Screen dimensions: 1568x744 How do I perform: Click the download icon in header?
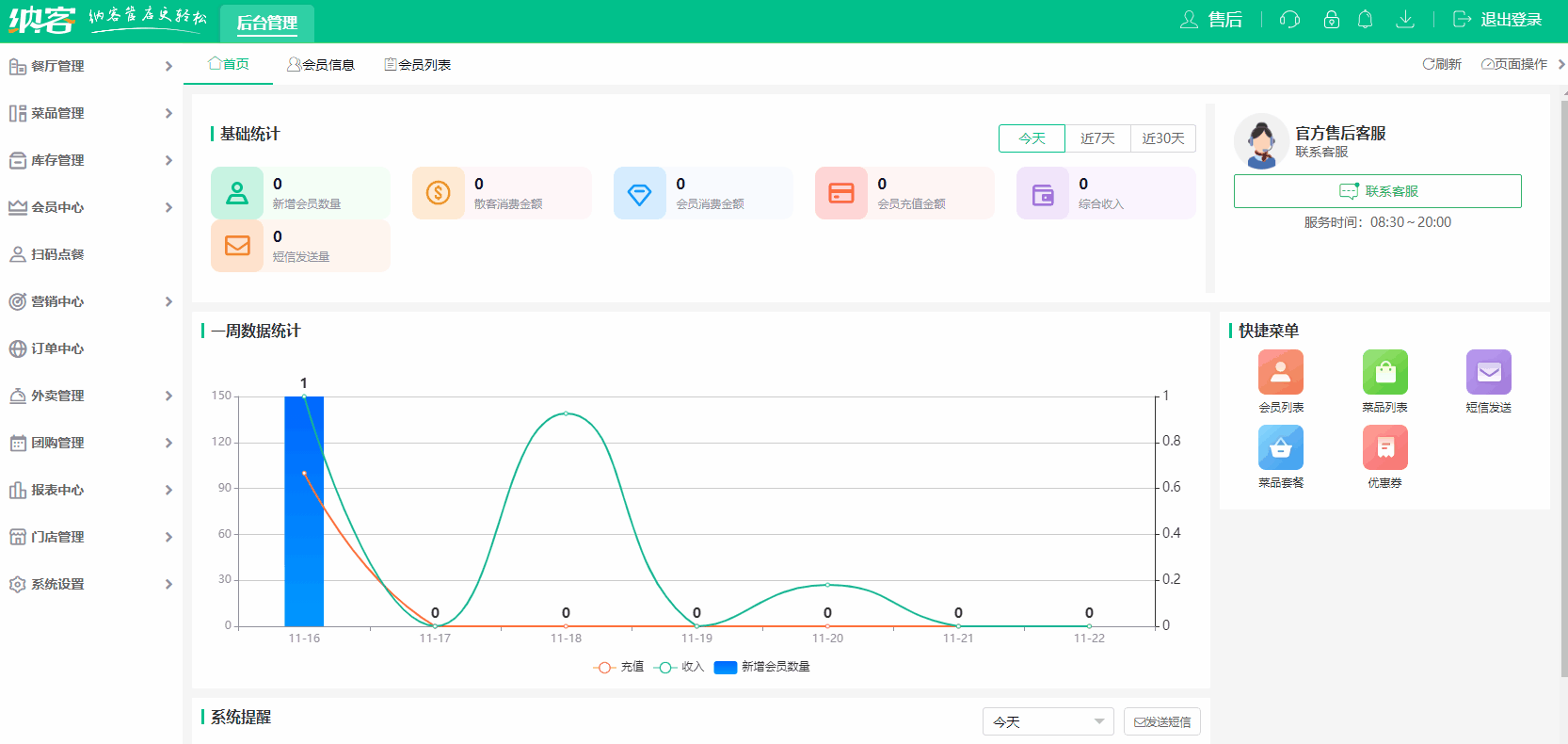pos(1404,20)
